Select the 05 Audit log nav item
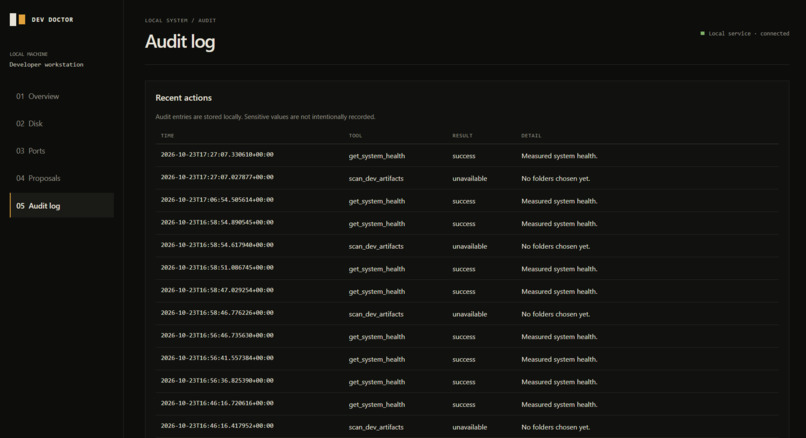The height and width of the screenshot is (438, 806). pos(62,206)
